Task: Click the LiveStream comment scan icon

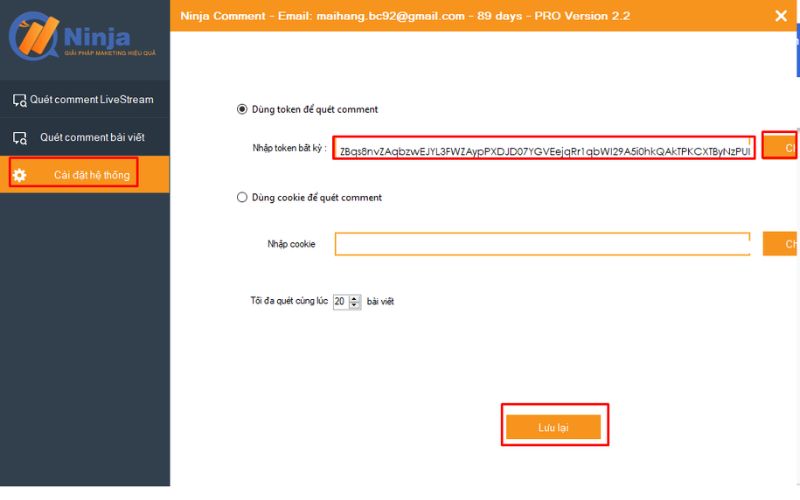Action: [19, 100]
